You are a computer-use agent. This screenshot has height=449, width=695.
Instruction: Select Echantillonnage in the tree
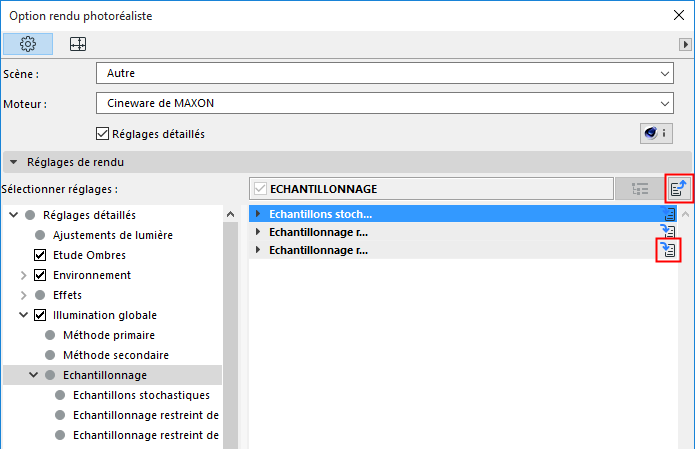point(105,375)
